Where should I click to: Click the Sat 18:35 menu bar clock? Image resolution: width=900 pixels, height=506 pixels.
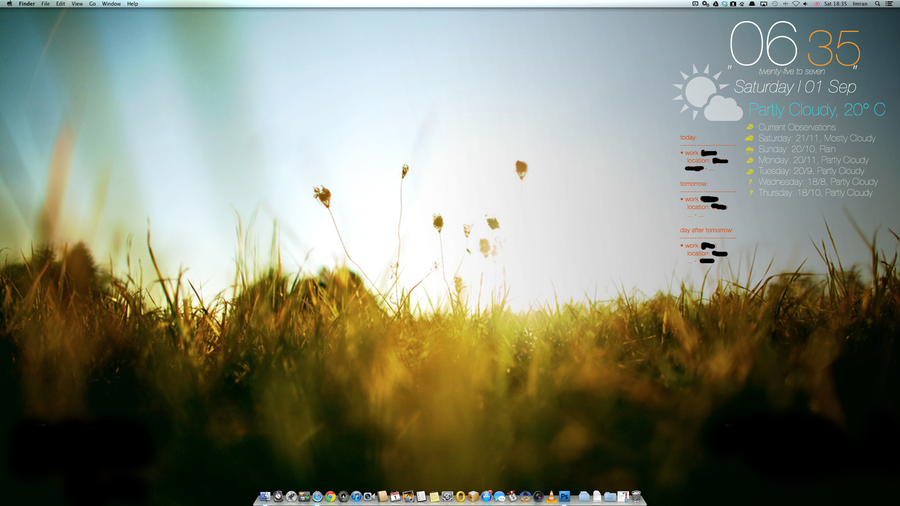pos(836,3)
